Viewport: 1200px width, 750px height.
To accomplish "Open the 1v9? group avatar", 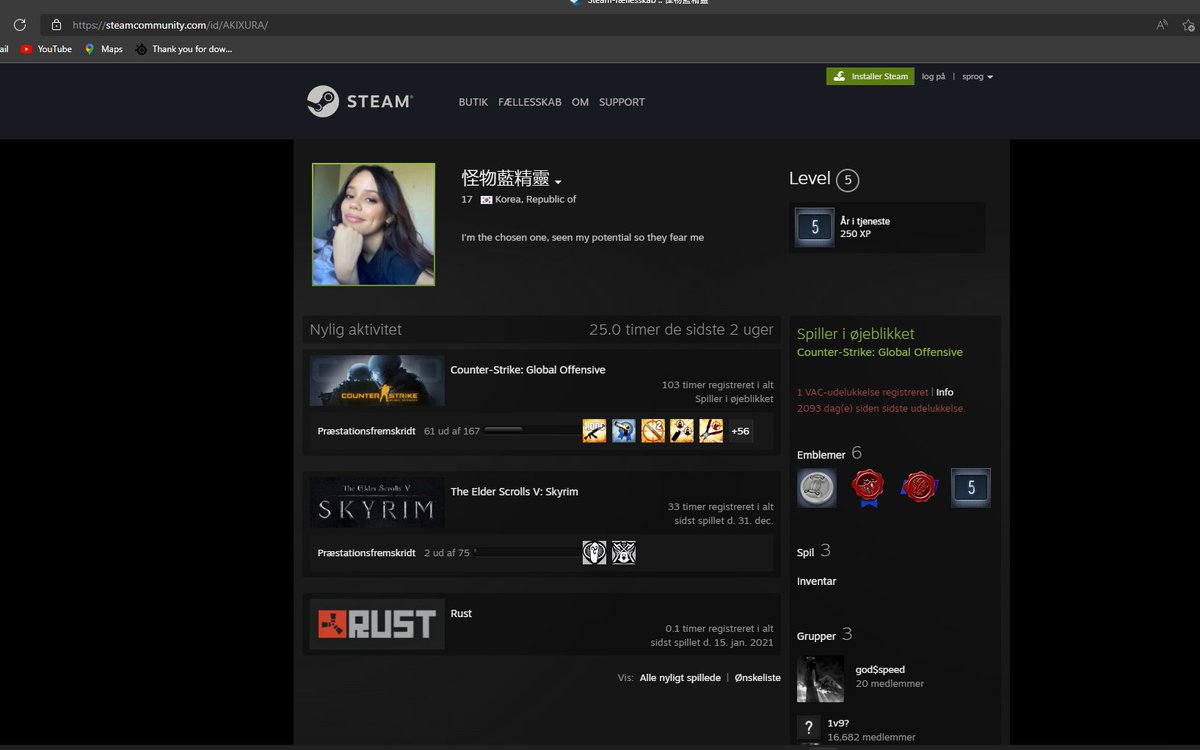I will [x=808, y=728].
